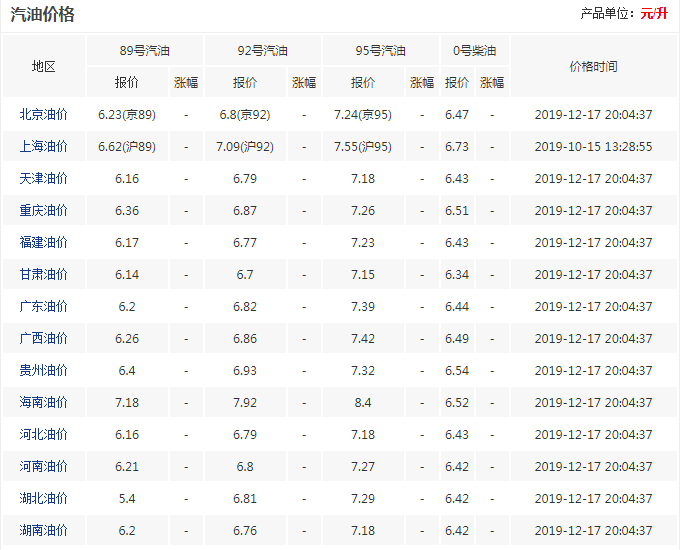Click the 地区 column header
The width and height of the screenshot is (683, 550).
coord(44,66)
